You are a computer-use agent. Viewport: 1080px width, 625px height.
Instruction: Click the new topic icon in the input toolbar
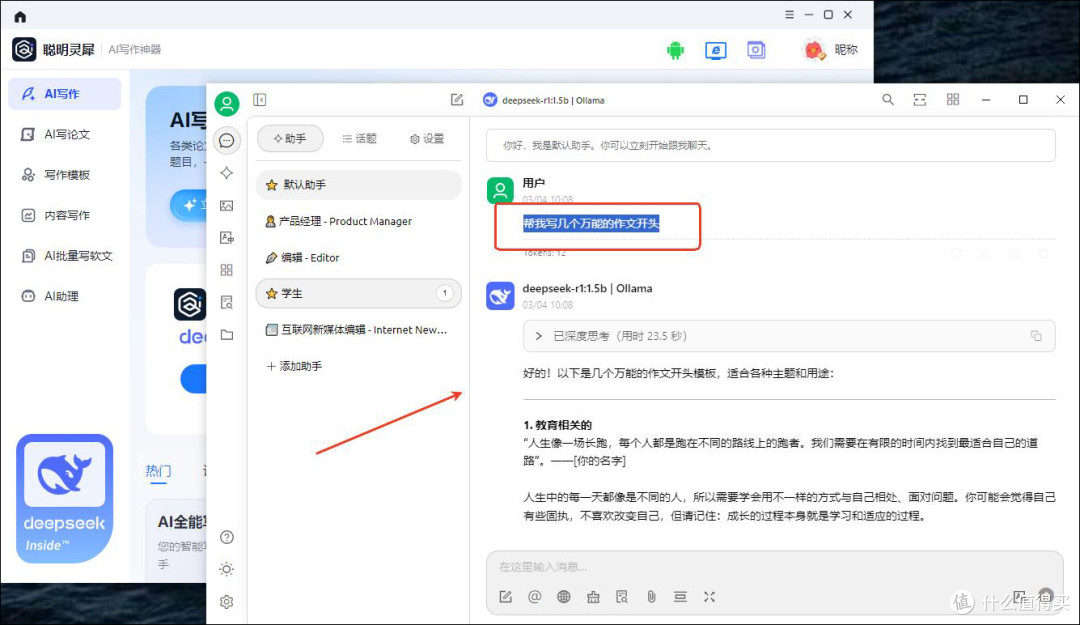point(506,597)
